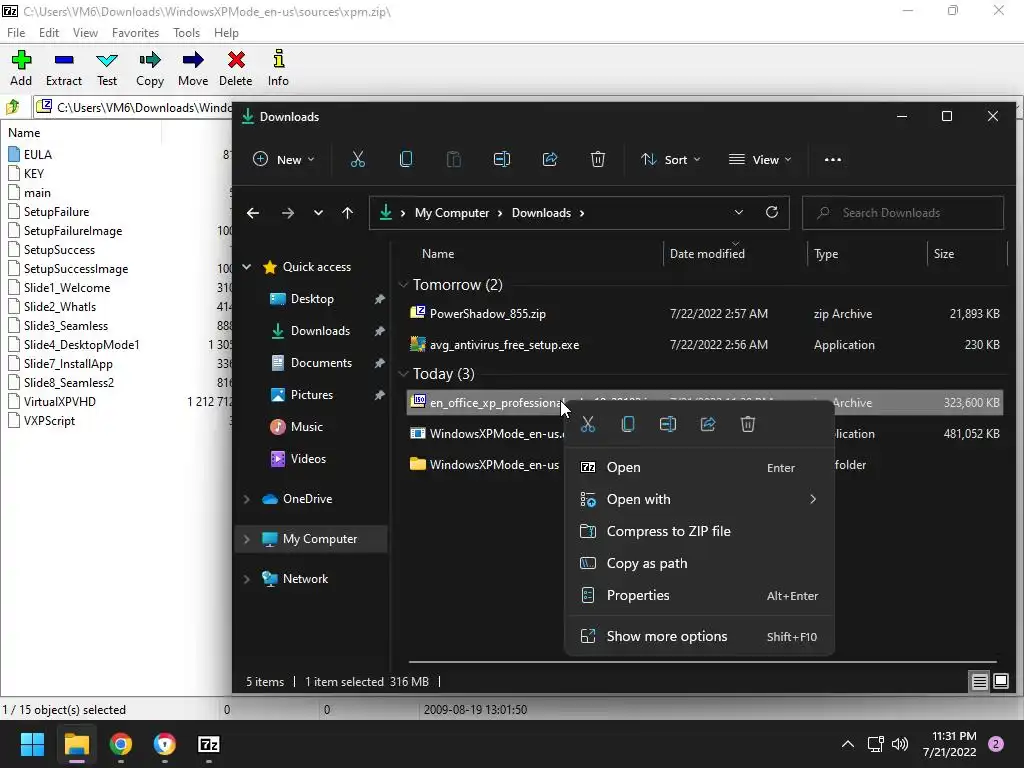
Task: Click the Extract icon in 7-Zip
Action: (x=64, y=60)
